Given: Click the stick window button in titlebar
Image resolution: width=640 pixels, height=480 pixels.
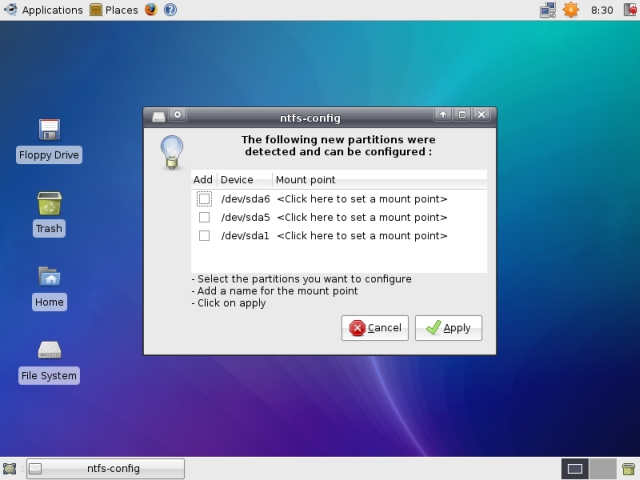Looking at the screenshot, I should click(178, 115).
